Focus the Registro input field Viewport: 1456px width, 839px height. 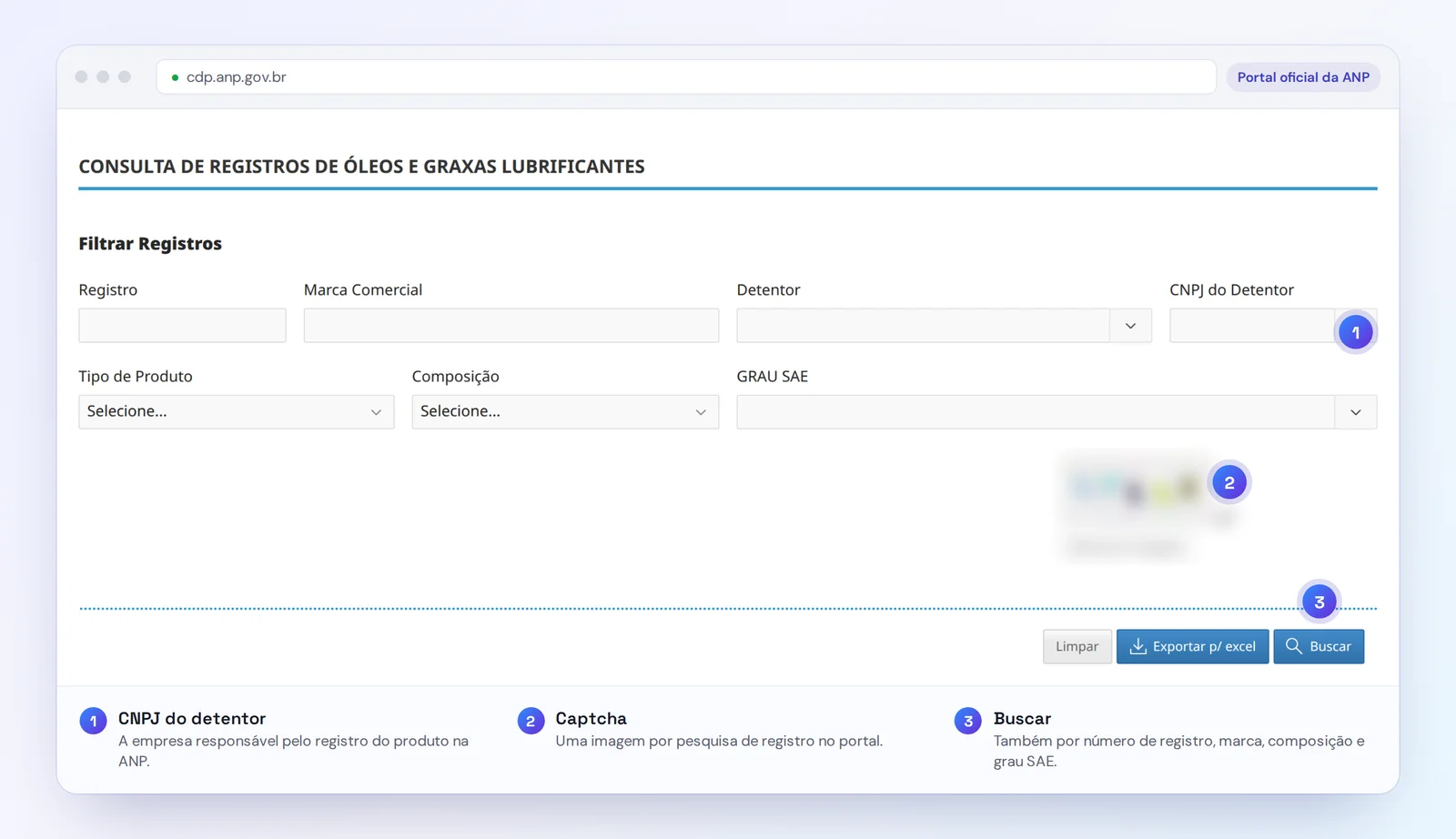click(x=182, y=325)
